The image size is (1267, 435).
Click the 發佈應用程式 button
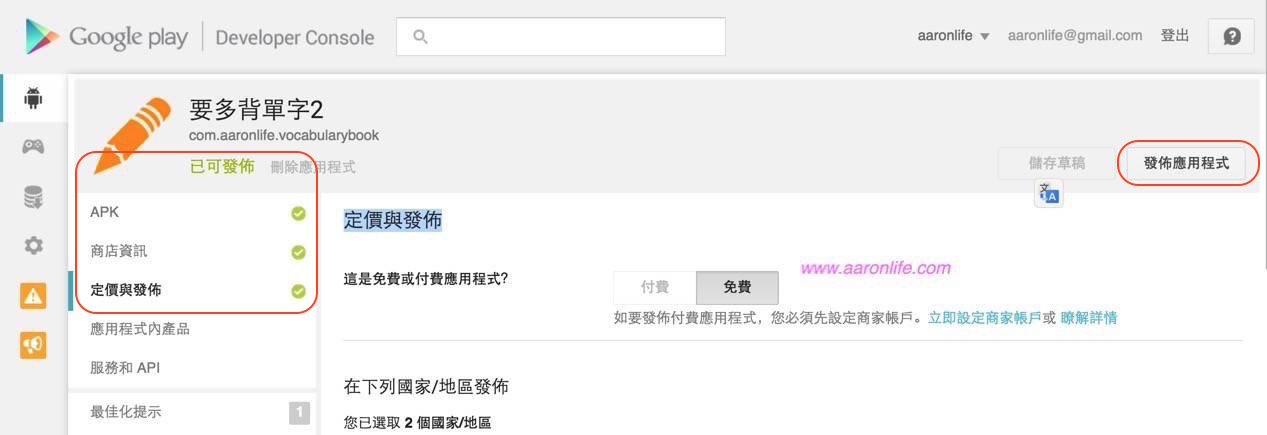click(1186, 162)
